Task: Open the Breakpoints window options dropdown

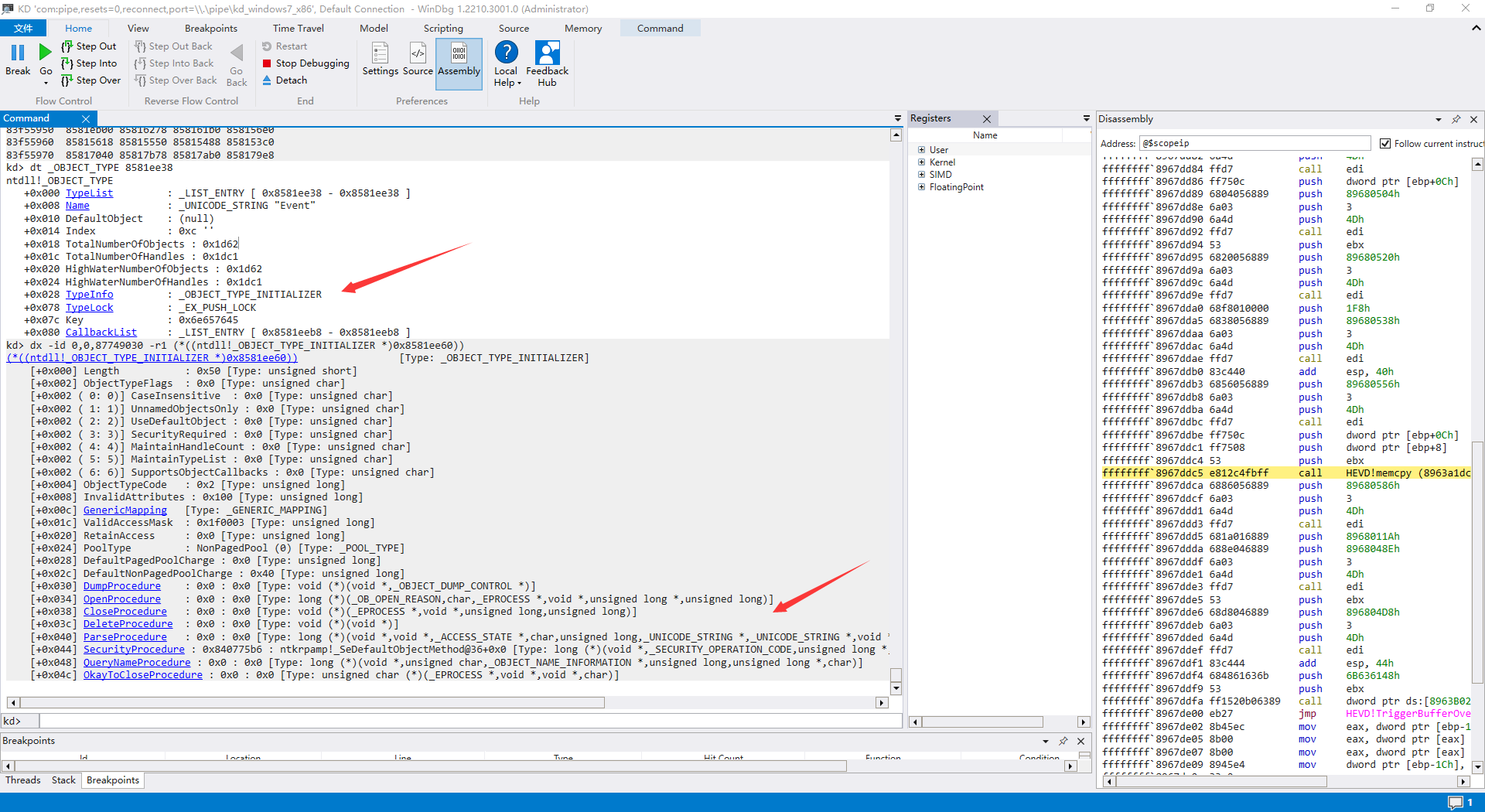Action: (x=1046, y=741)
